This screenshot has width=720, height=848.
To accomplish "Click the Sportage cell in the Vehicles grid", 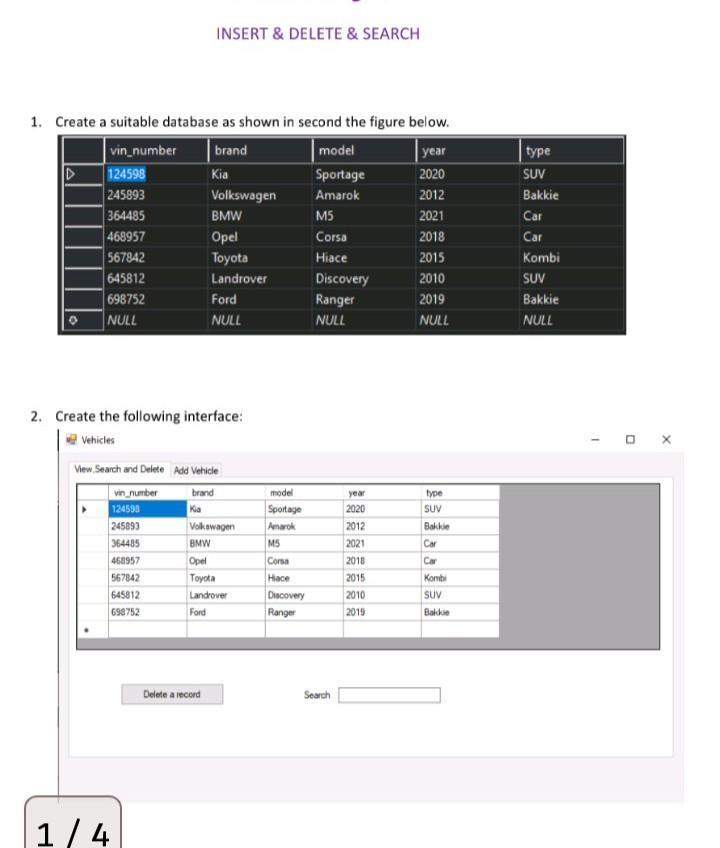I will 304,509.
